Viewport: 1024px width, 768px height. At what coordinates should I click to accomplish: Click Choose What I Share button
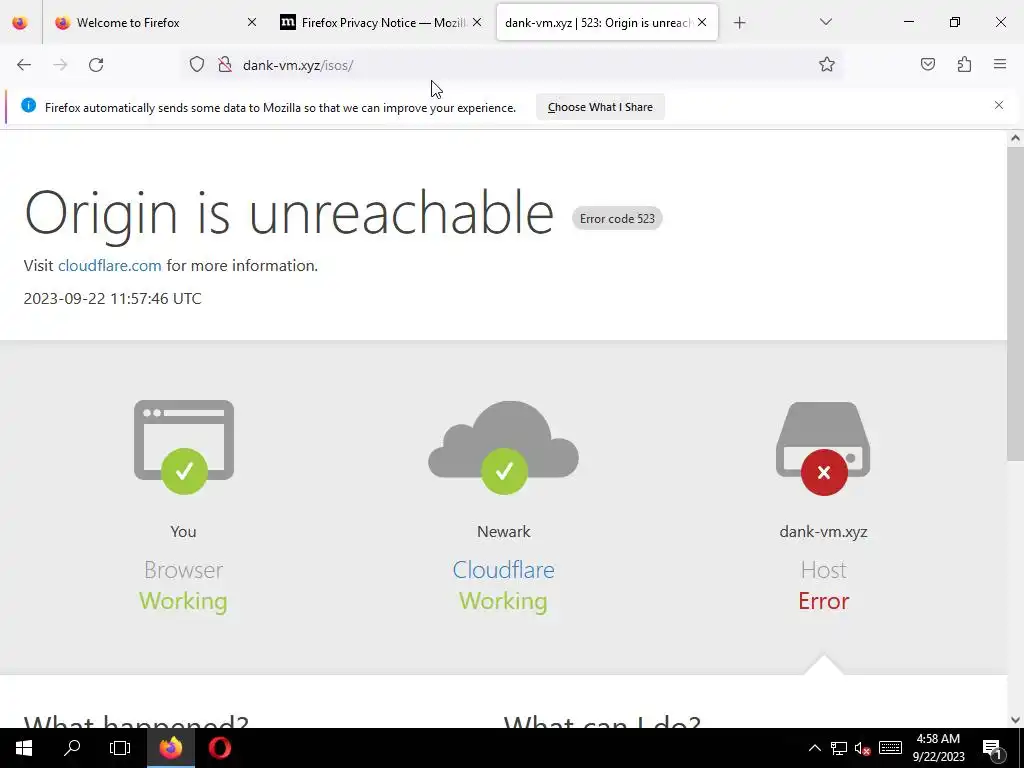[600, 107]
